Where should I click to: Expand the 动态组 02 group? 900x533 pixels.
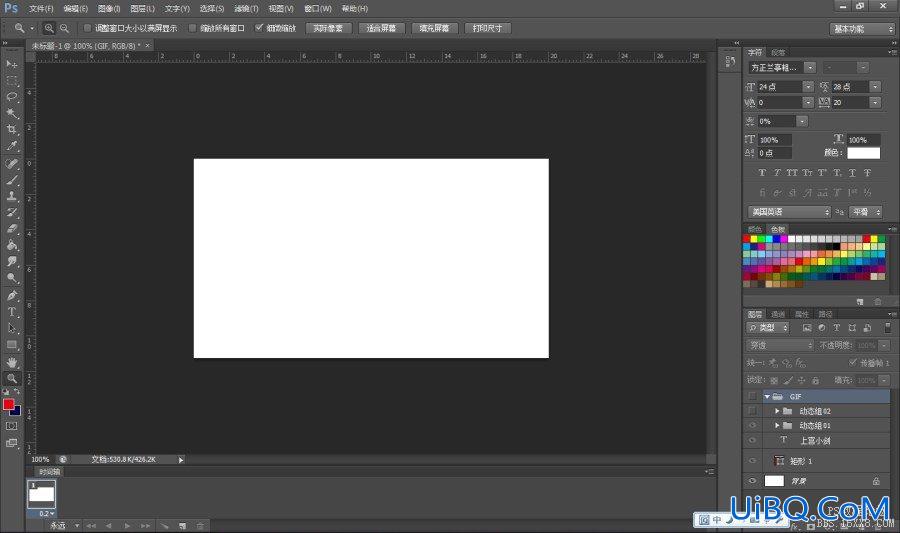[x=777, y=411]
